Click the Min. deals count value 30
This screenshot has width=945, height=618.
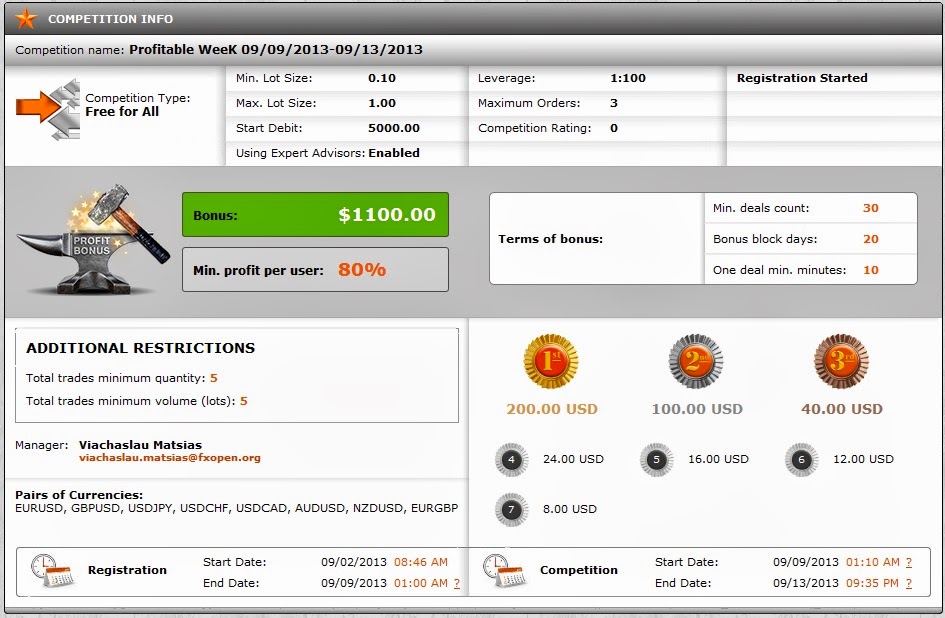(871, 208)
